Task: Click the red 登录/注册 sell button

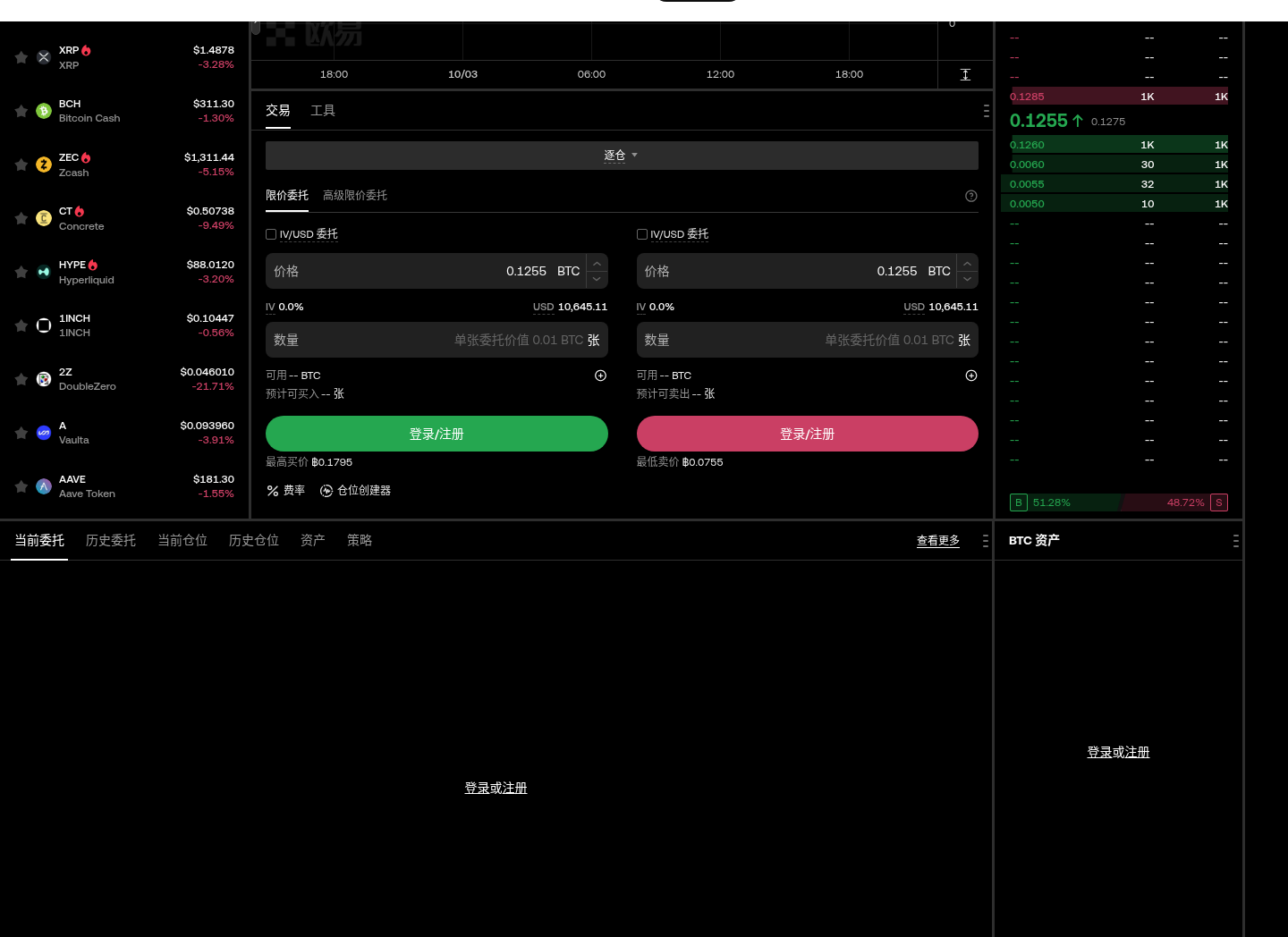Action: 808,434
